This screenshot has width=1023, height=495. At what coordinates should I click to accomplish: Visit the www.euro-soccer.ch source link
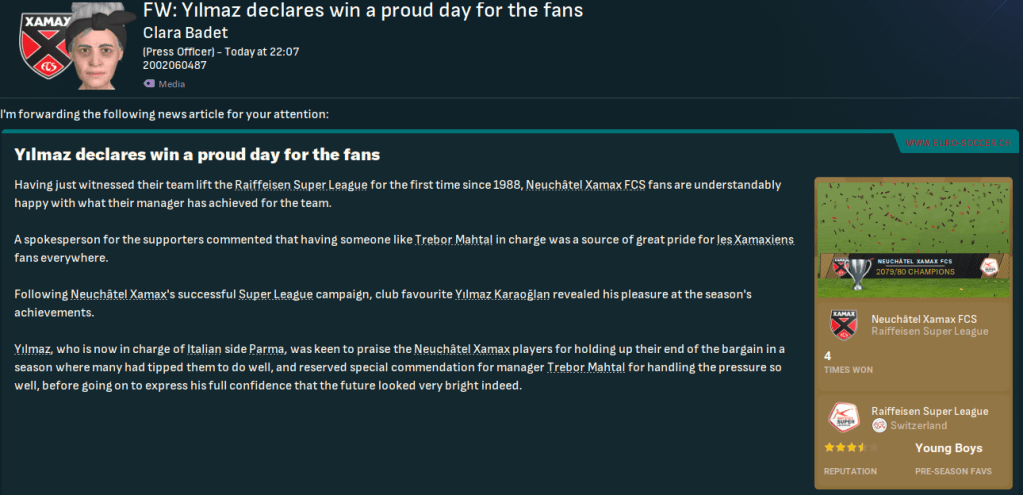pyautogui.click(x=960, y=144)
